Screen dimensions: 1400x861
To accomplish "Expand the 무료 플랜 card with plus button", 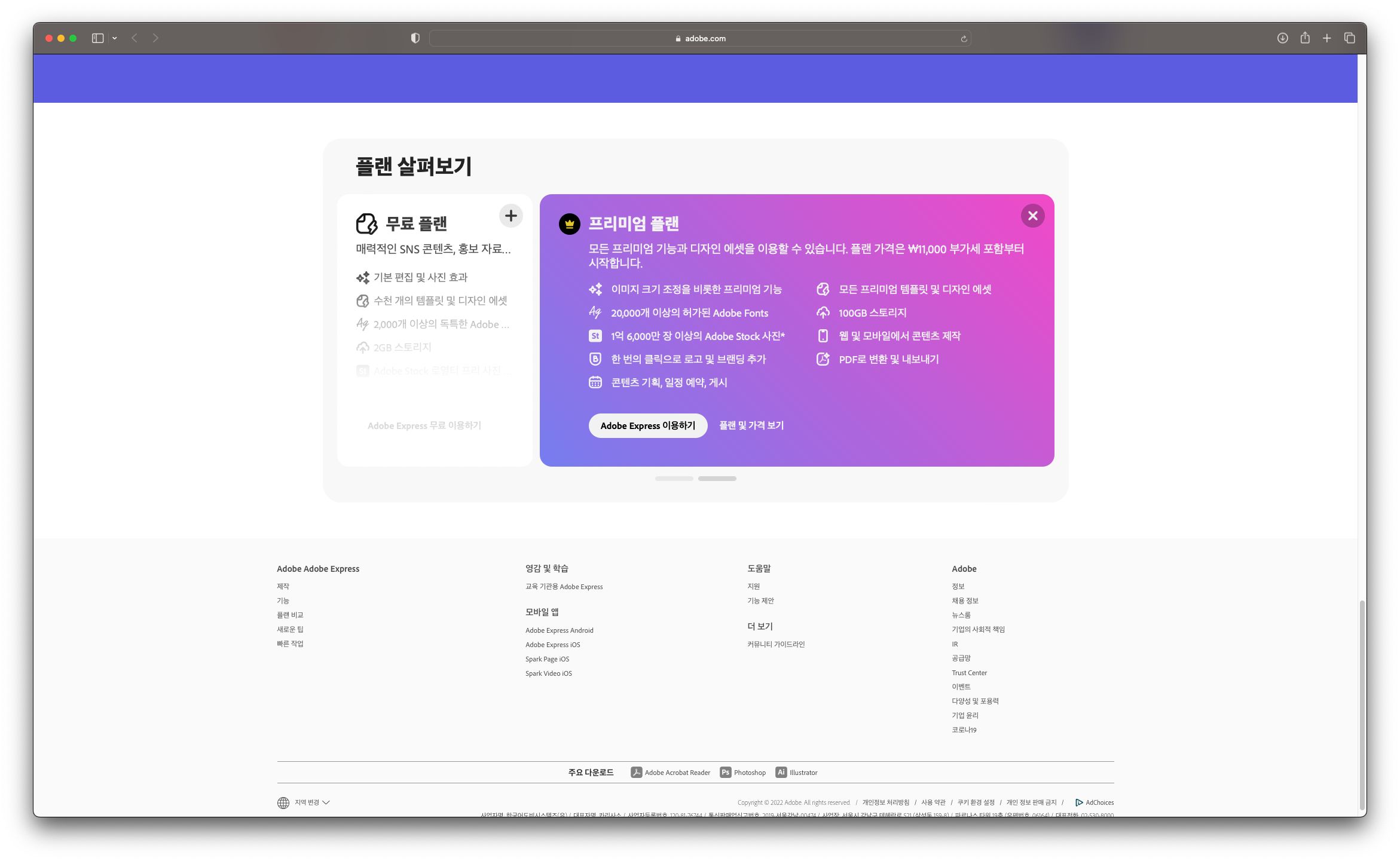I will [x=511, y=216].
